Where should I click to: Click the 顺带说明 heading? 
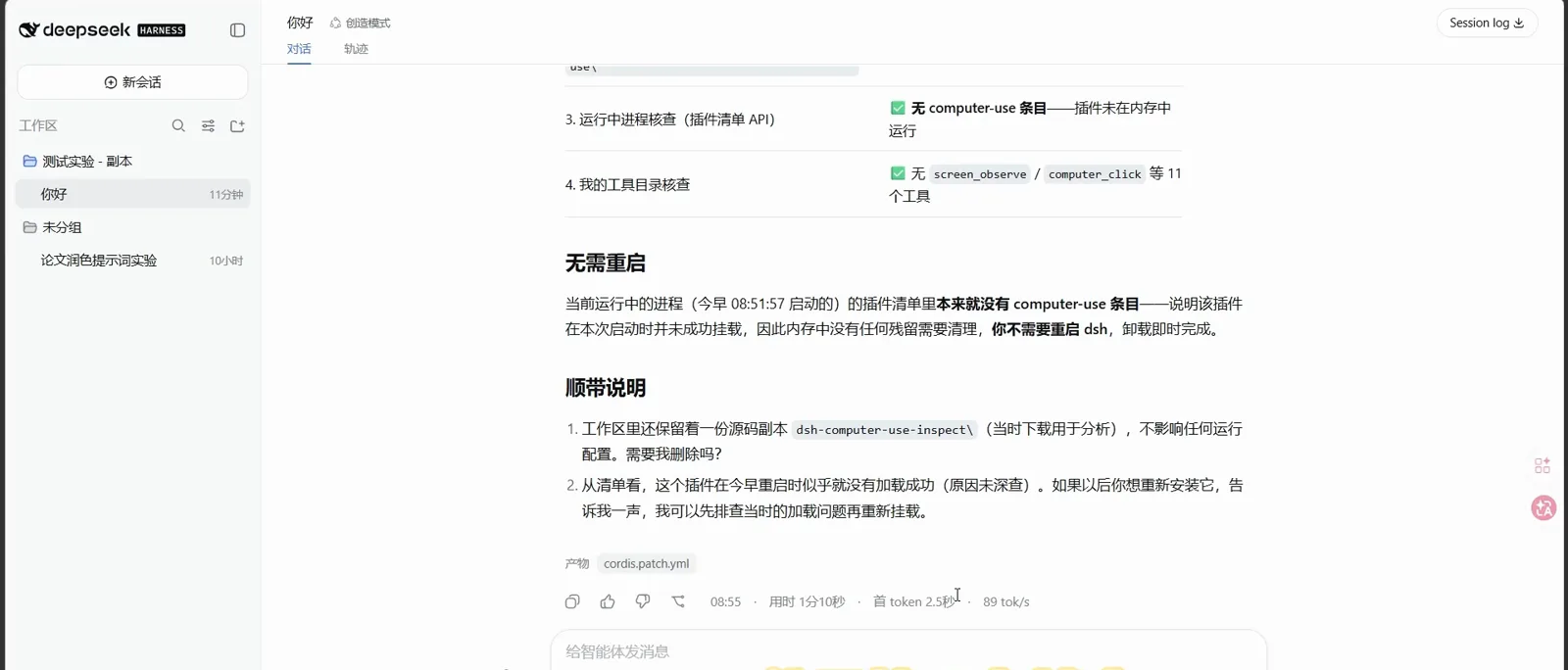pyautogui.click(x=606, y=388)
